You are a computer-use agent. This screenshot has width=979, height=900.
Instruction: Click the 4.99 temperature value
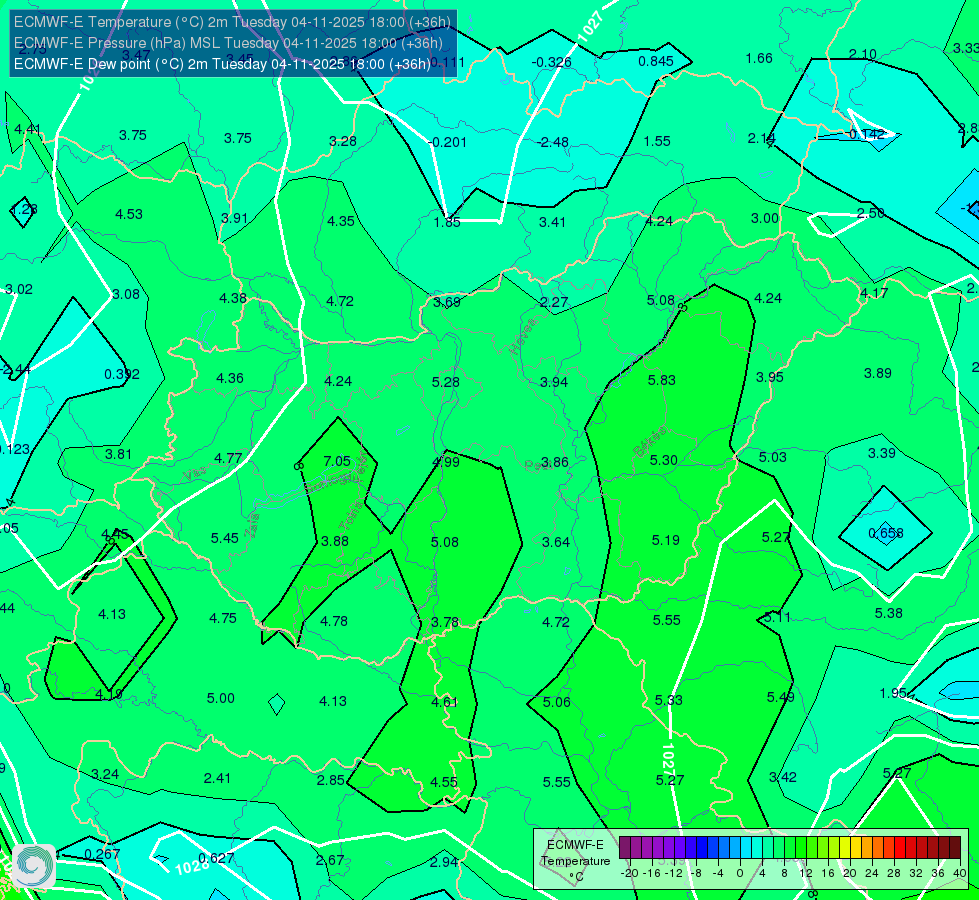point(446,462)
